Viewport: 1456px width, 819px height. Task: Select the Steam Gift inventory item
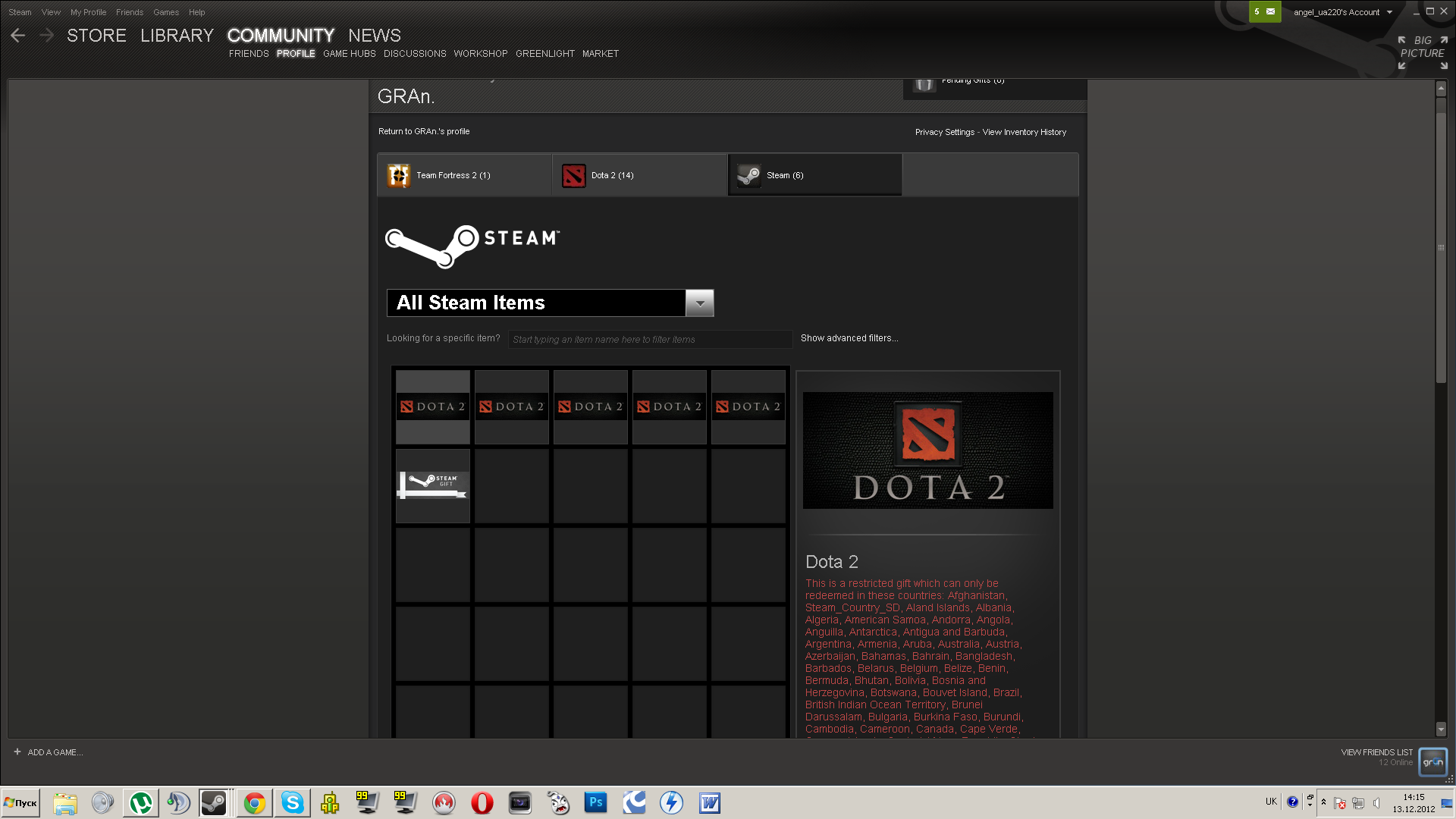coord(433,485)
